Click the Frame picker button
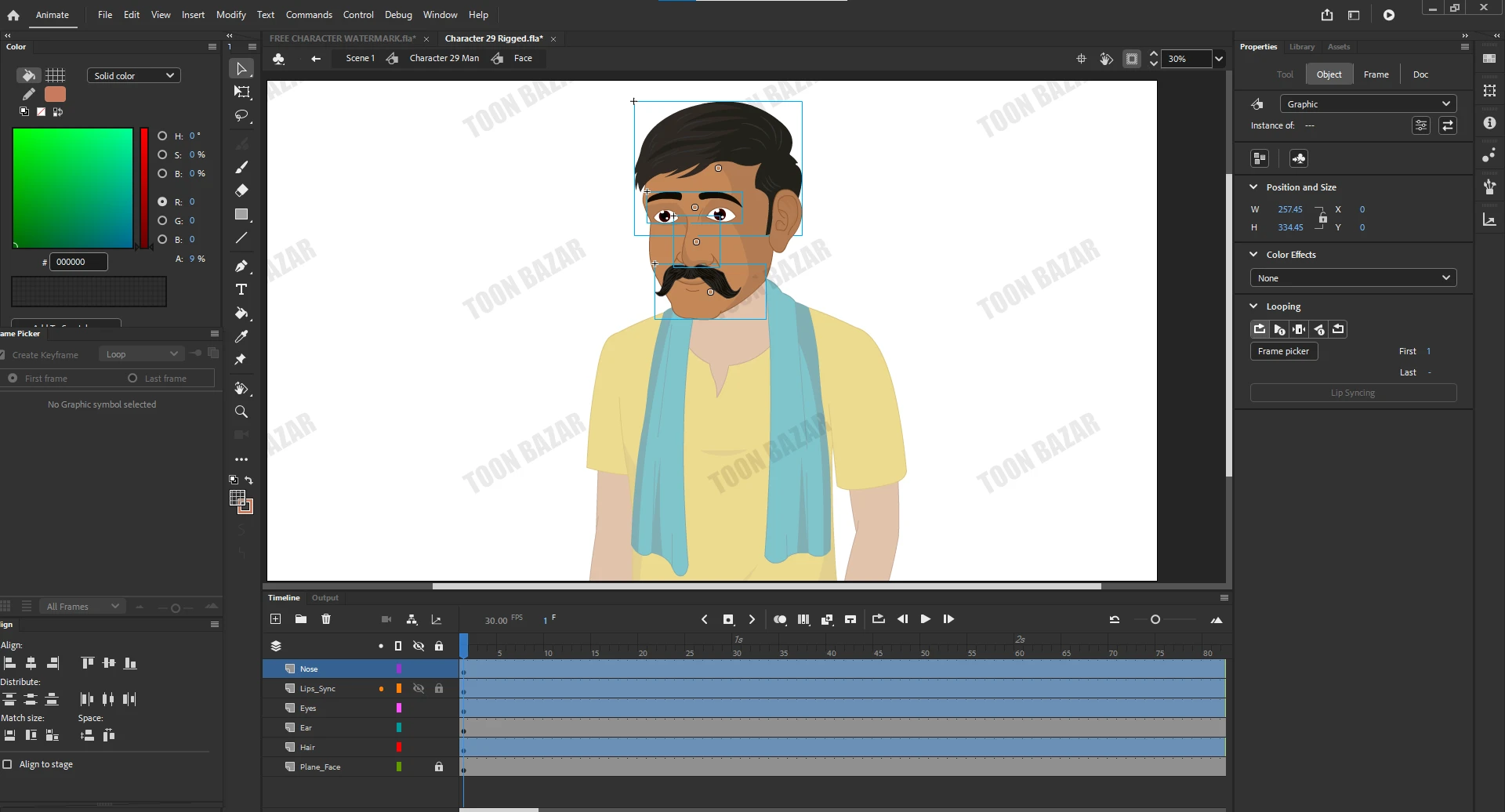The image size is (1505, 812). (1284, 351)
